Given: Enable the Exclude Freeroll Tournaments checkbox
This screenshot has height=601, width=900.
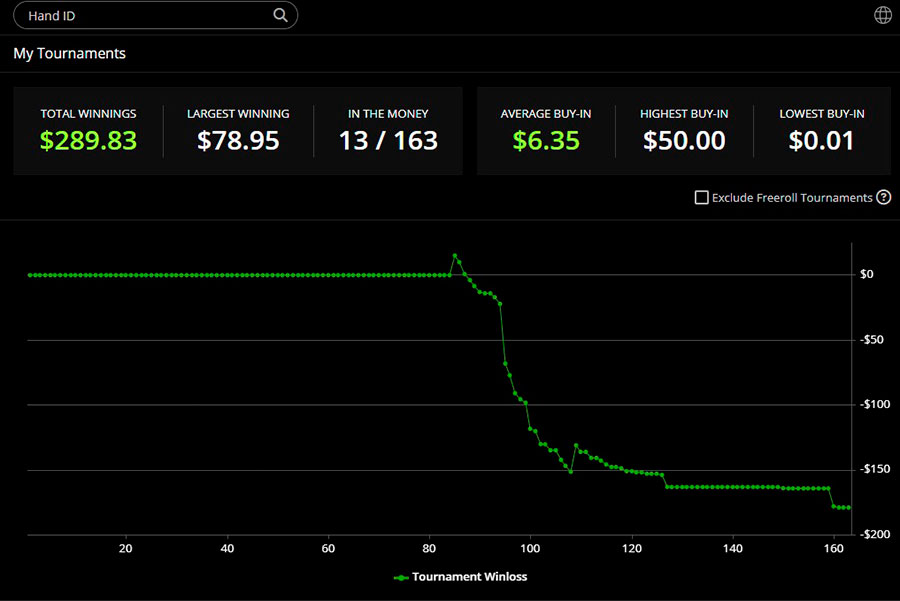Looking at the screenshot, I should click(702, 197).
